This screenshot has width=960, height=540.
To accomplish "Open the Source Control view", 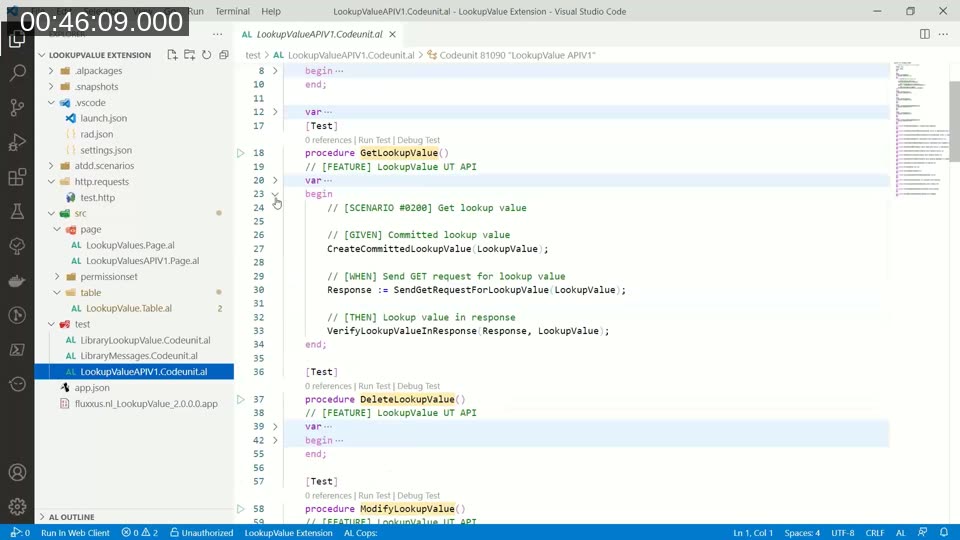I will pyautogui.click(x=17, y=108).
